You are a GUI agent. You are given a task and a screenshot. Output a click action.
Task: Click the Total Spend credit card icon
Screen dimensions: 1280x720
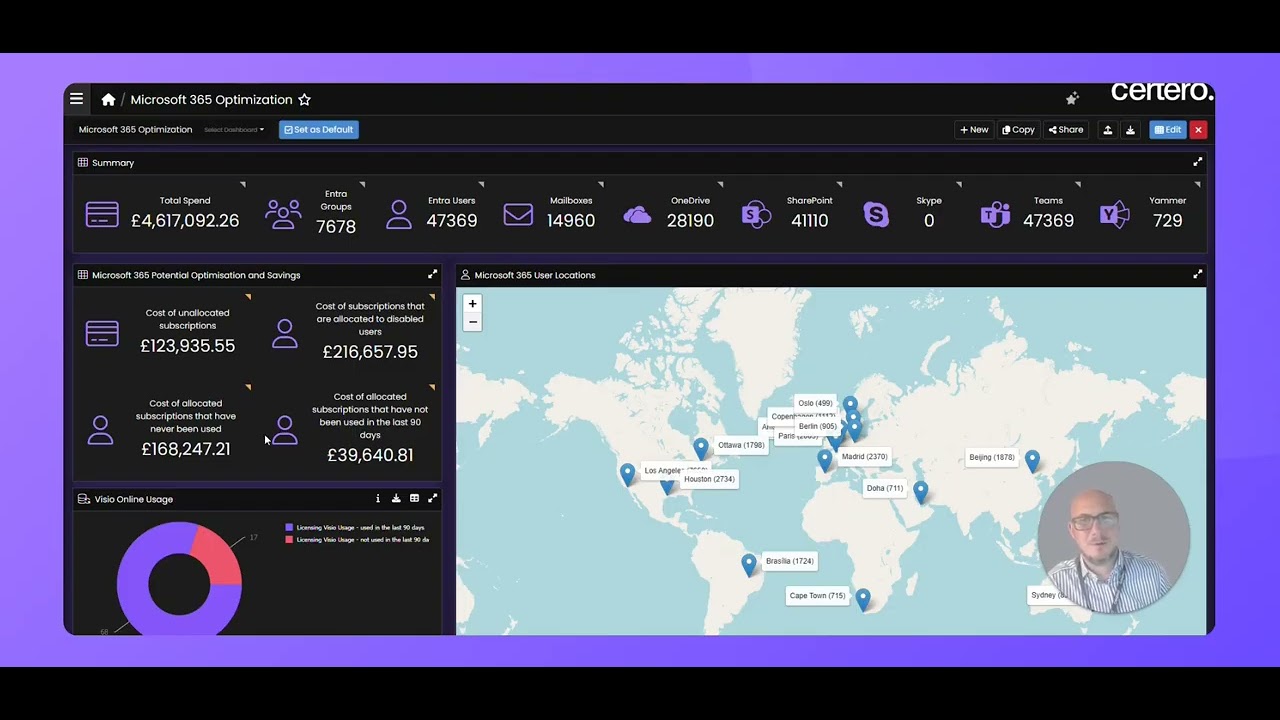[x=102, y=214]
